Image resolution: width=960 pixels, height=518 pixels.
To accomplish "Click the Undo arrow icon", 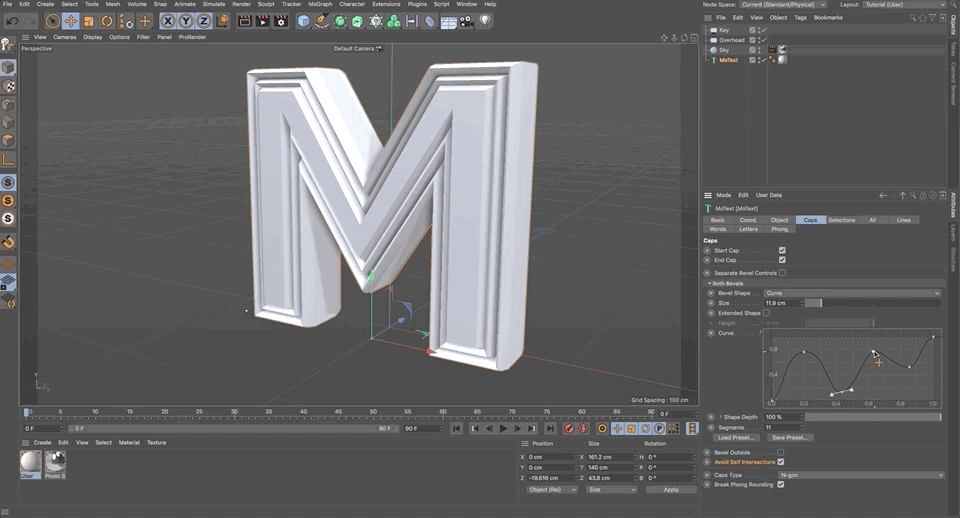I will coord(12,21).
